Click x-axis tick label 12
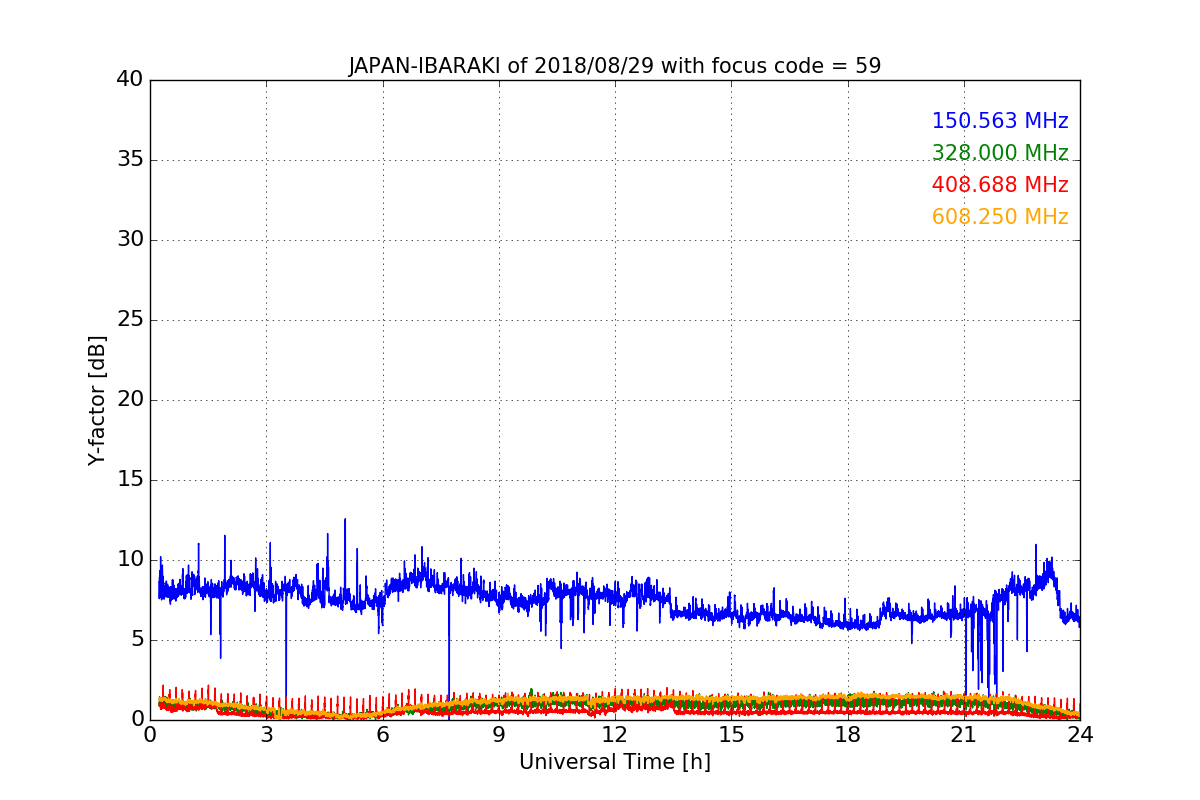The height and width of the screenshot is (800, 1200). tap(615, 734)
